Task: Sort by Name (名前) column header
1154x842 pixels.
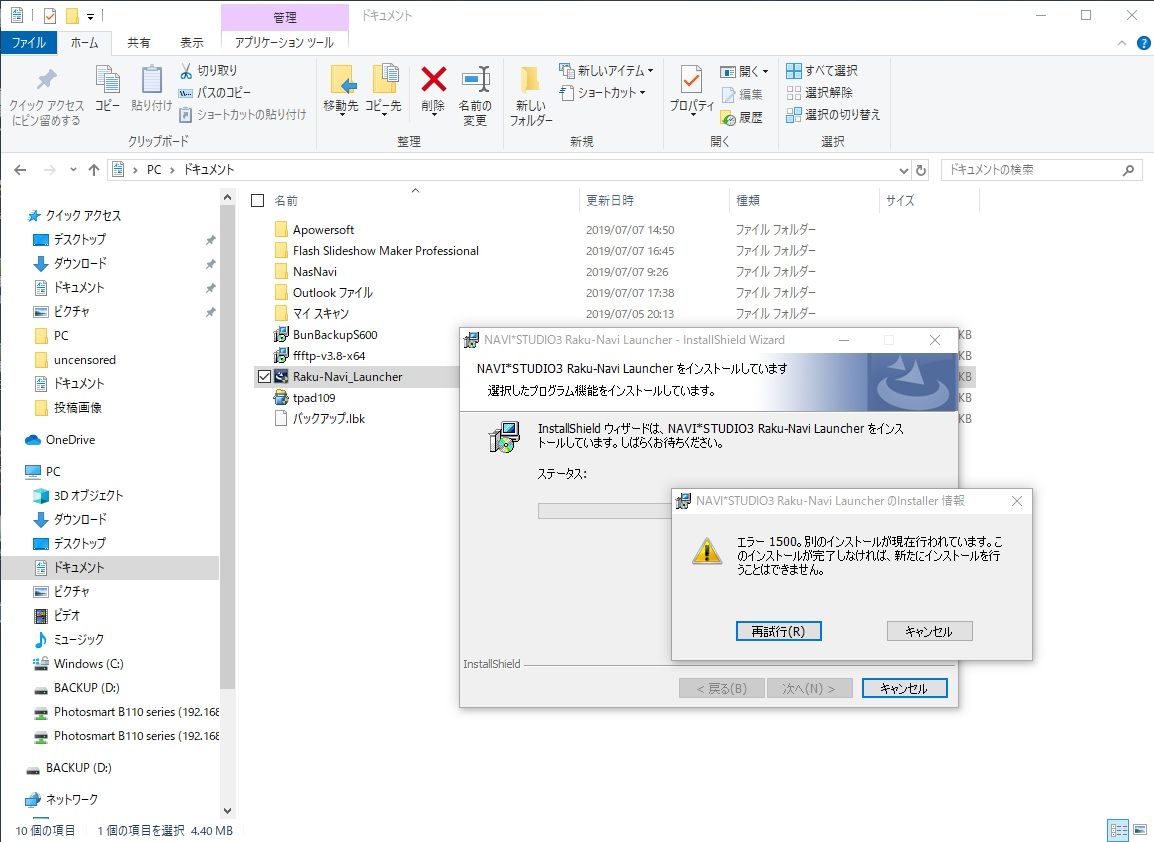Action: [286, 200]
